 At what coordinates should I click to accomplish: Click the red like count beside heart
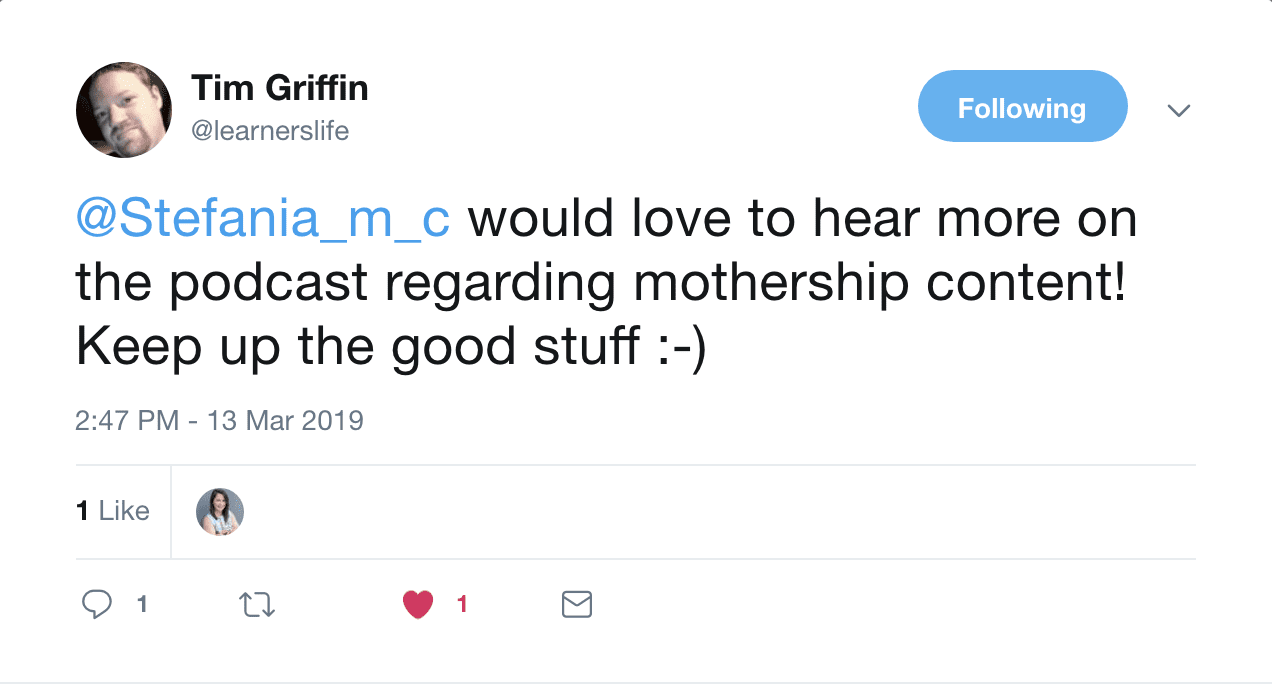[x=462, y=604]
